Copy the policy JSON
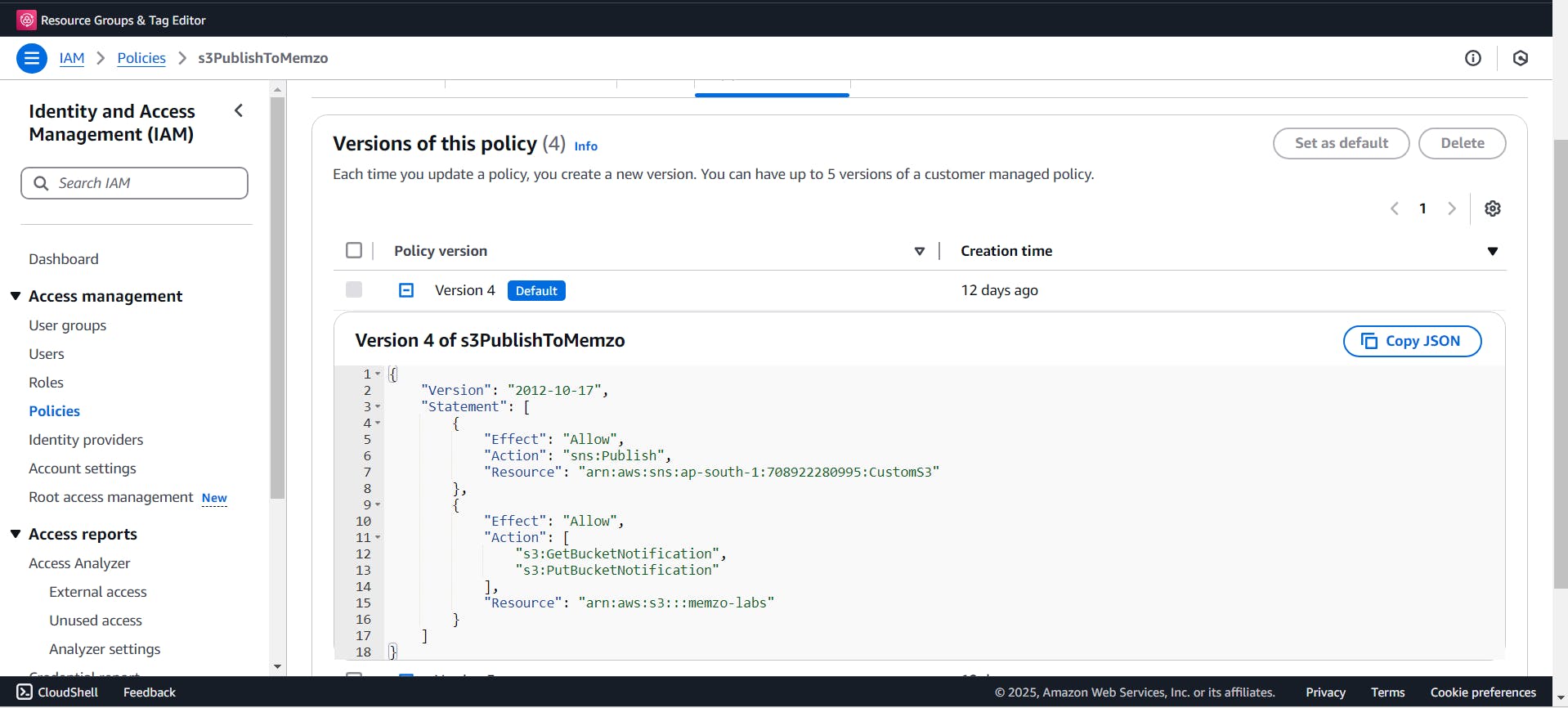The height and width of the screenshot is (708, 1568). 1412,341
